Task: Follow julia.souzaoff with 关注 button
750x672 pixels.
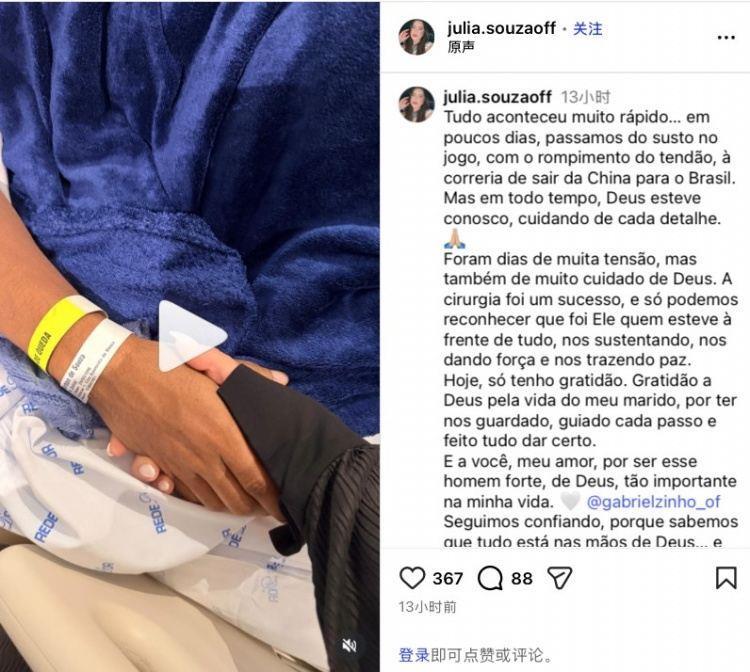Action: pyautogui.click(x=587, y=29)
